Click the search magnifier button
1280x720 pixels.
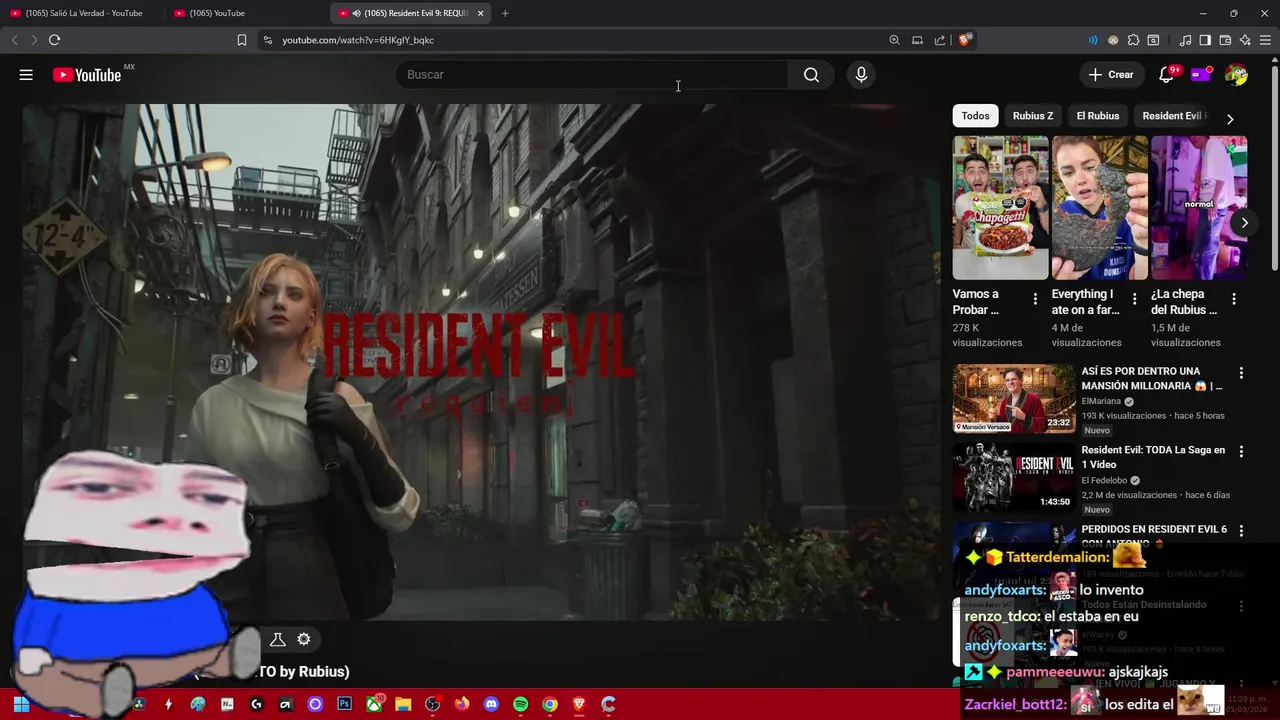click(x=811, y=75)
